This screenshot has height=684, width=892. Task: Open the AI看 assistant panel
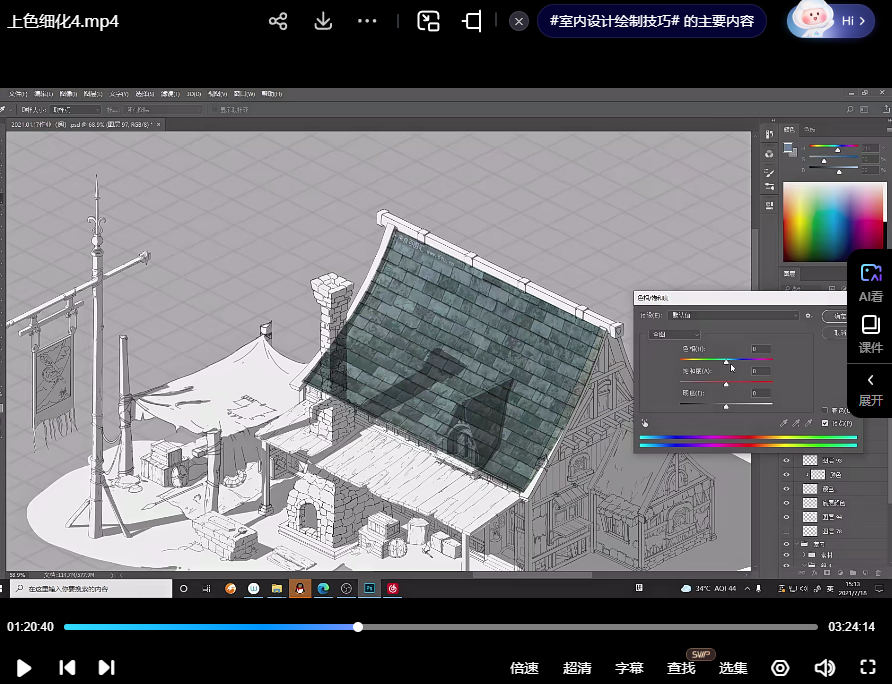870,283
